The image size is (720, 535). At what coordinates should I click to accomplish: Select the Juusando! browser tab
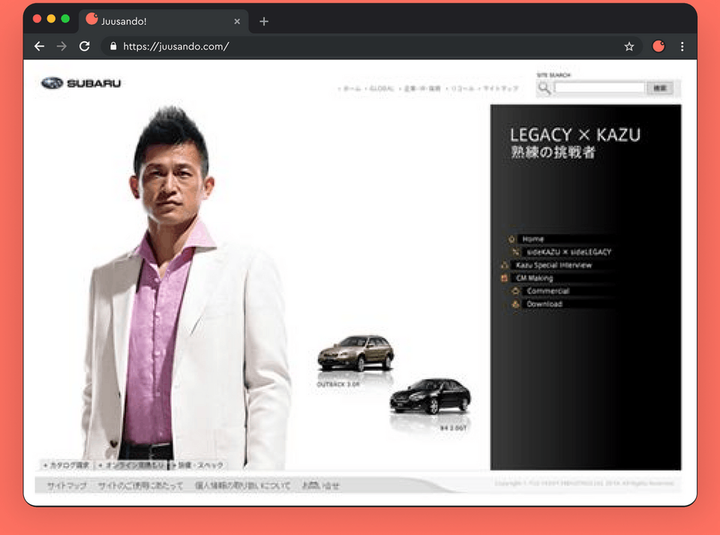(x=163, y=21)
